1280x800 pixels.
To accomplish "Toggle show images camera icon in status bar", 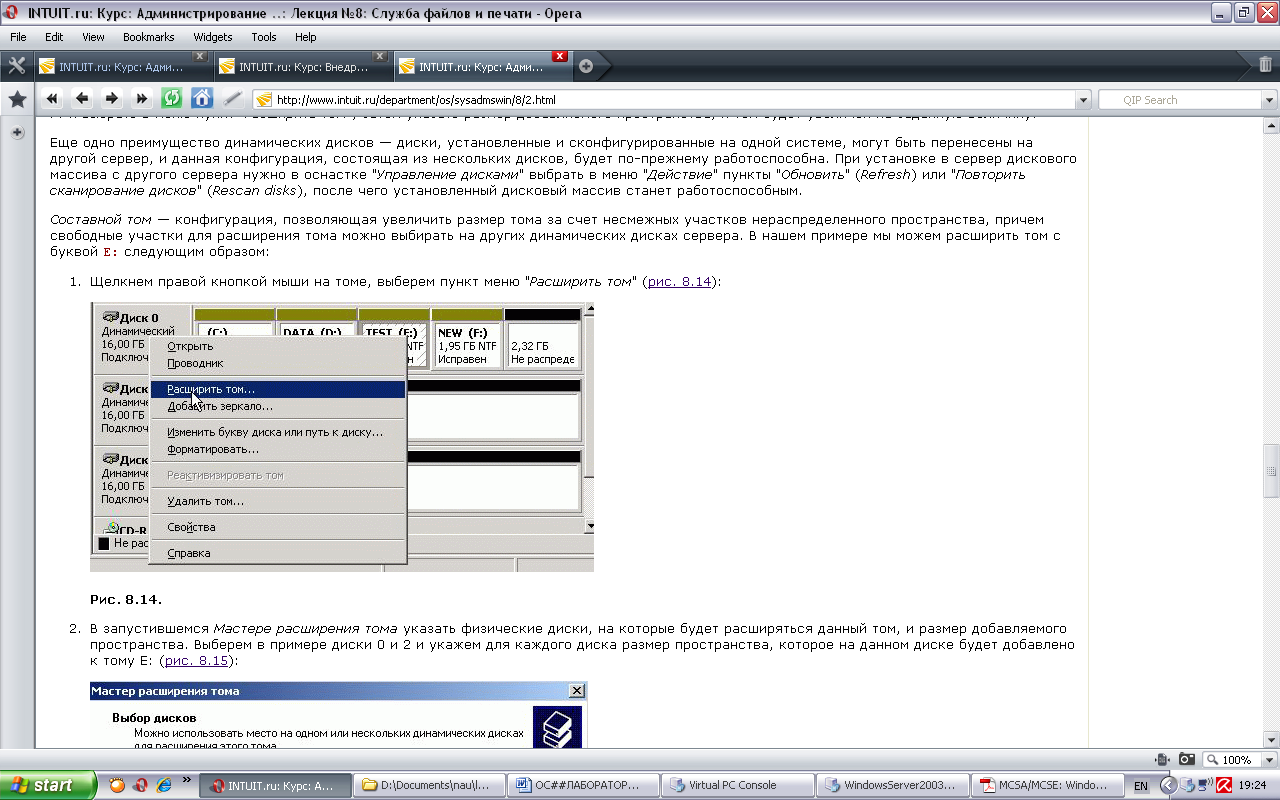I will [1187, 760].
